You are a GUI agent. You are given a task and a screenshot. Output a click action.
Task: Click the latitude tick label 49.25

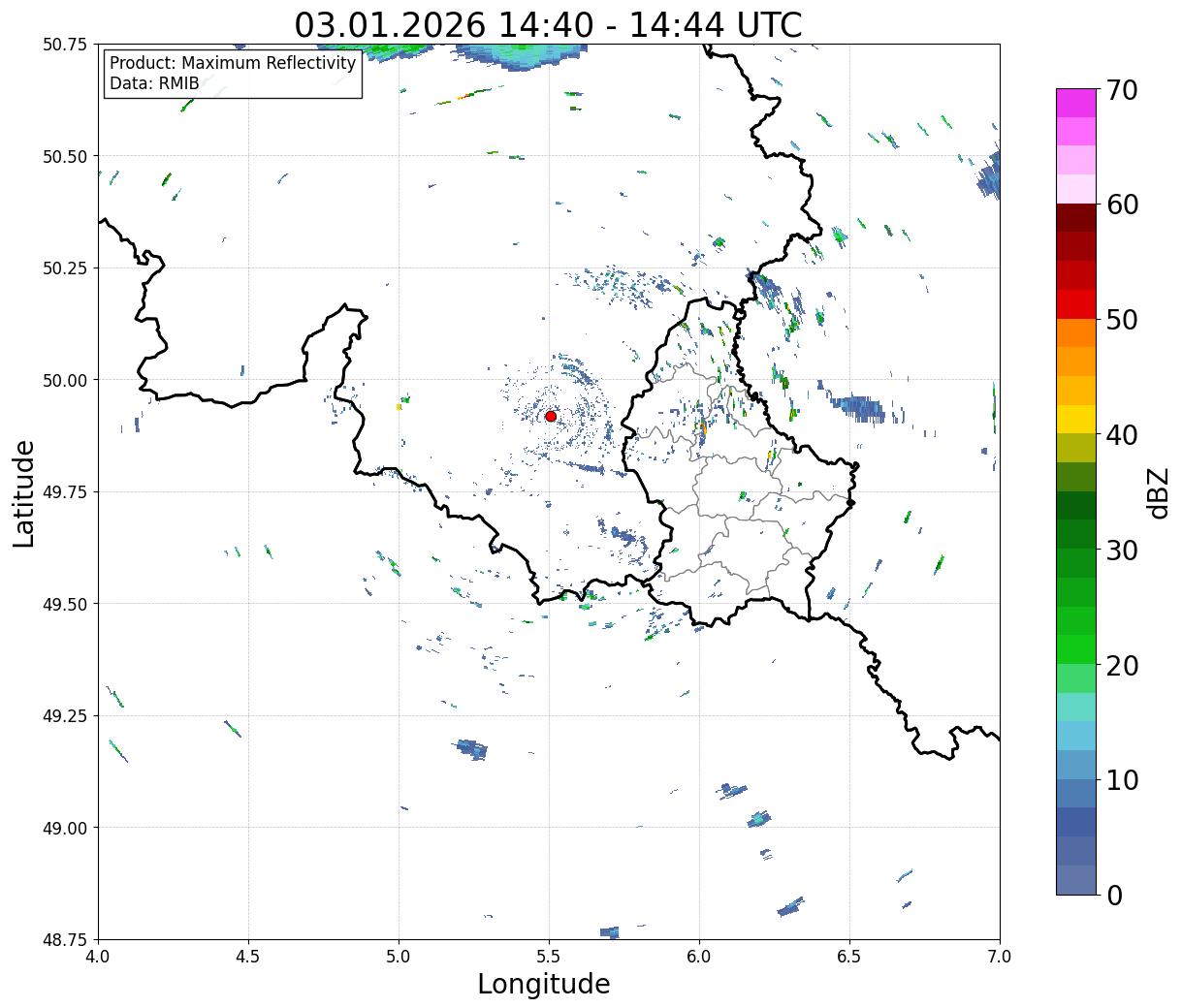coord(65,716)
